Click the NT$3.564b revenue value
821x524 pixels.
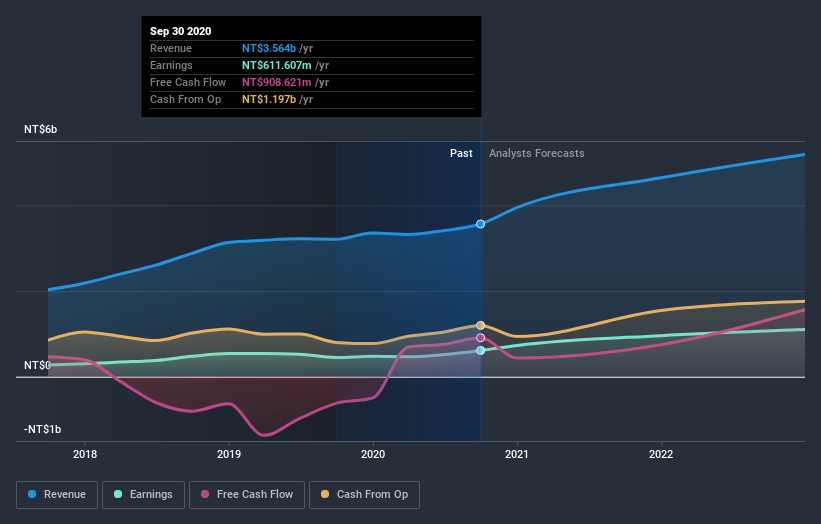click(x=269, y=48)
